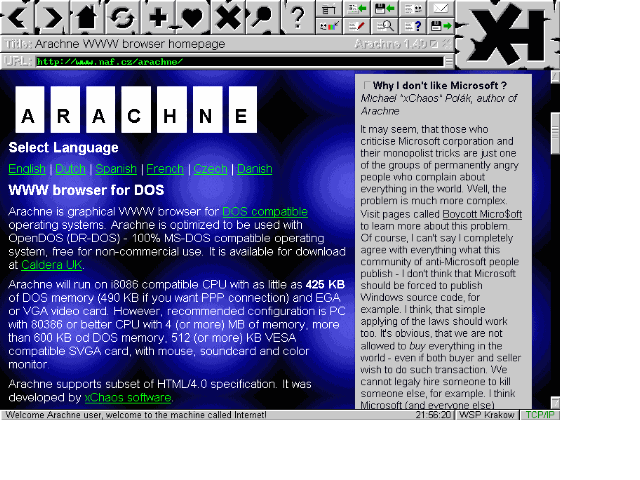The width and height of the screenshot is (640, 480).
Task: Click the 'Arachne 1.40' version label
Action: coord(391,44)
